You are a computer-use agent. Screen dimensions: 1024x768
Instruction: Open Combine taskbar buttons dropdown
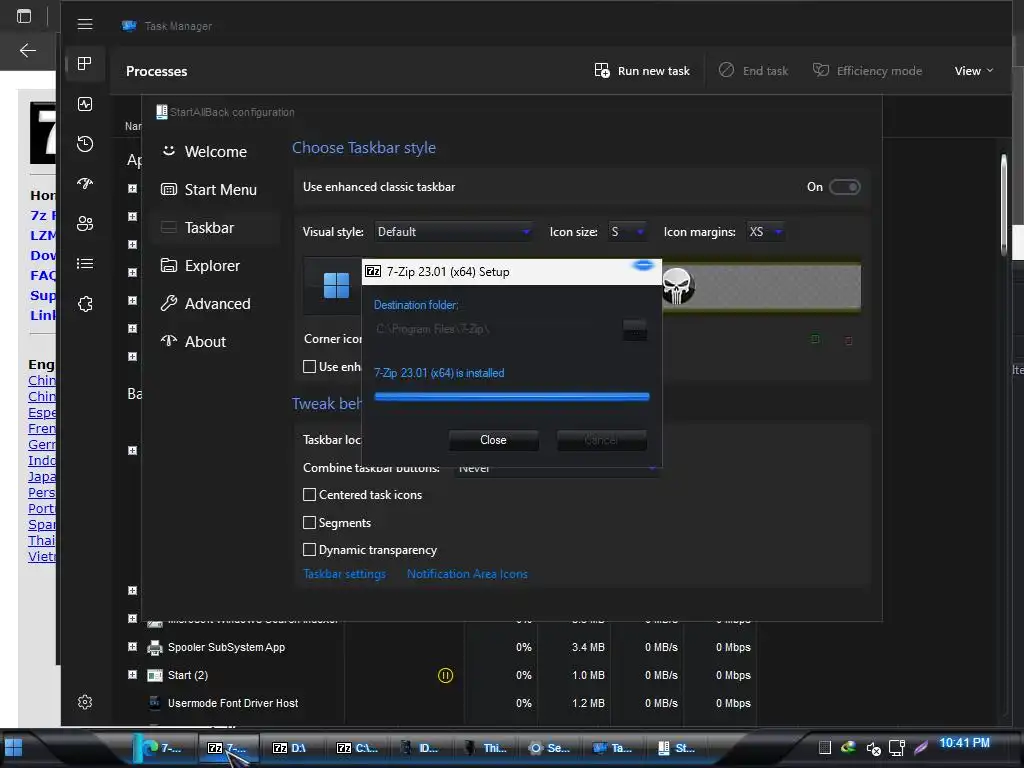(556, 470)
